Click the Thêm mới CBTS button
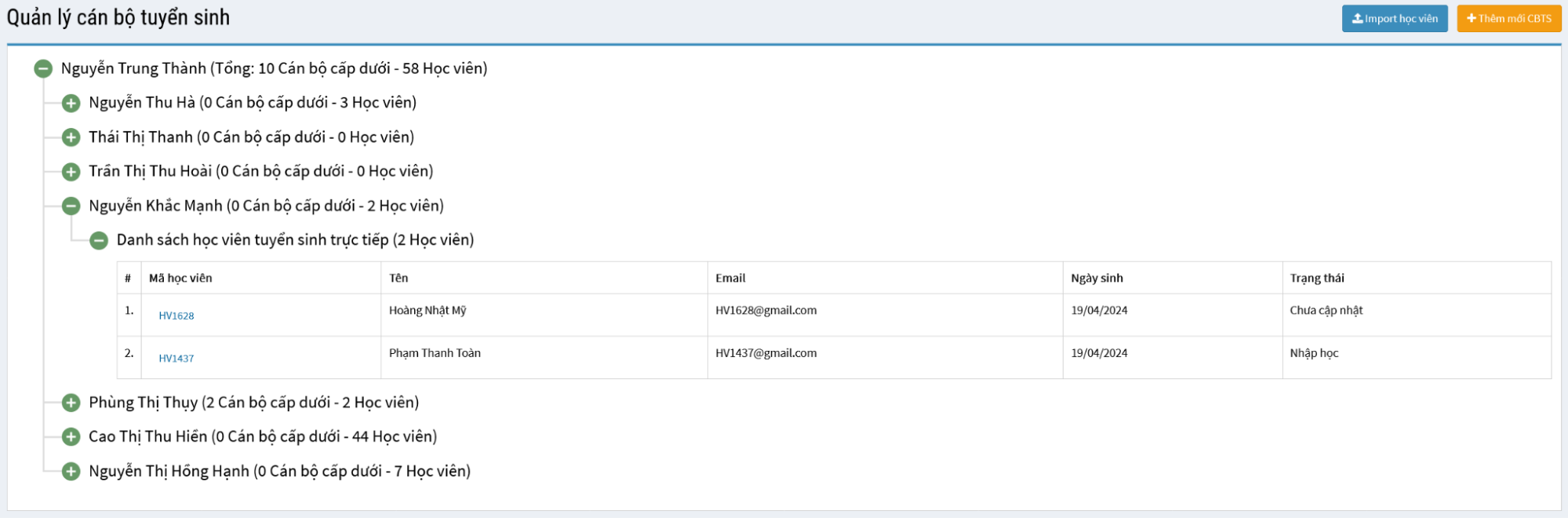Image resolution: width=1568 pixels, height=518 pixels. coord(1508,19)
